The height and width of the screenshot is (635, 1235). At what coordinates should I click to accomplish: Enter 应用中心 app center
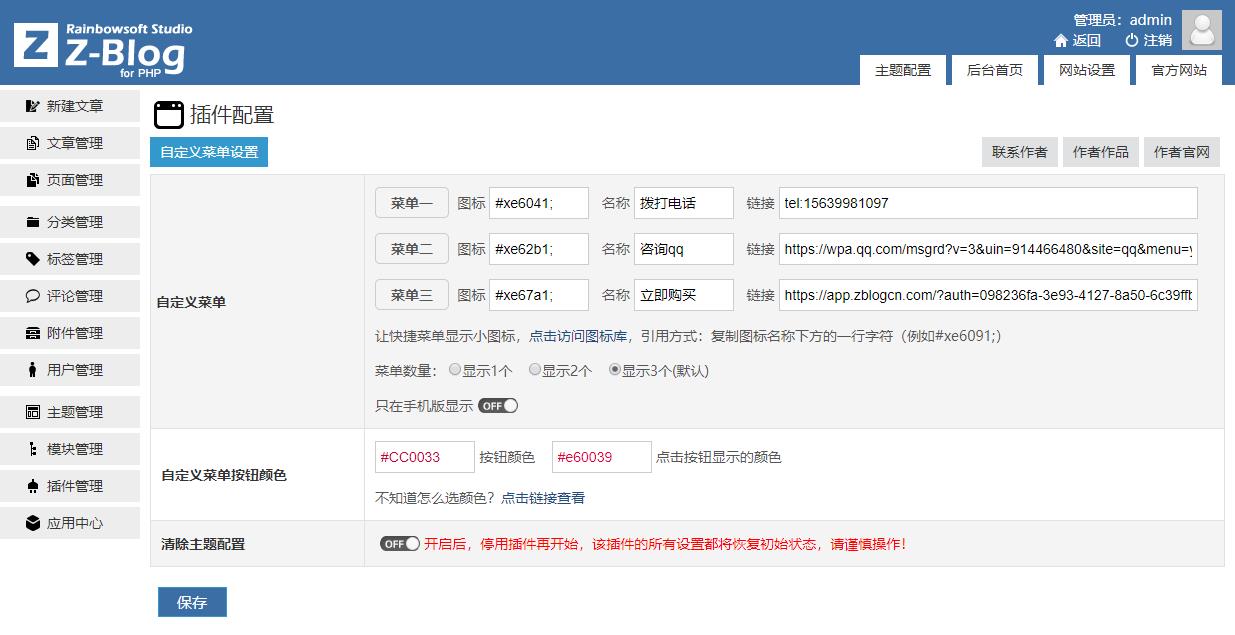[66, 522]
